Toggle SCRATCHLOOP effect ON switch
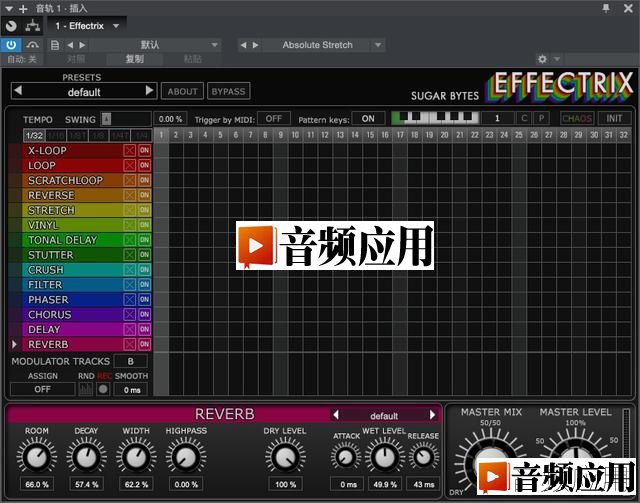The height and width of the screenshot is (503, 640). (144, 180)
